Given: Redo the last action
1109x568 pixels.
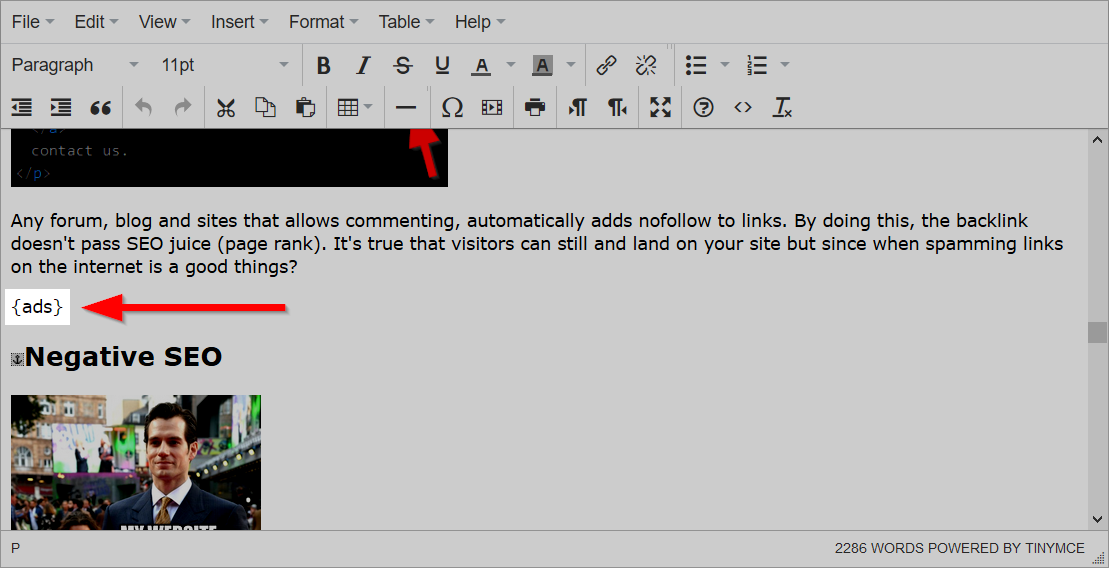Looking at the screenshot, I should (x=183, y=108).
